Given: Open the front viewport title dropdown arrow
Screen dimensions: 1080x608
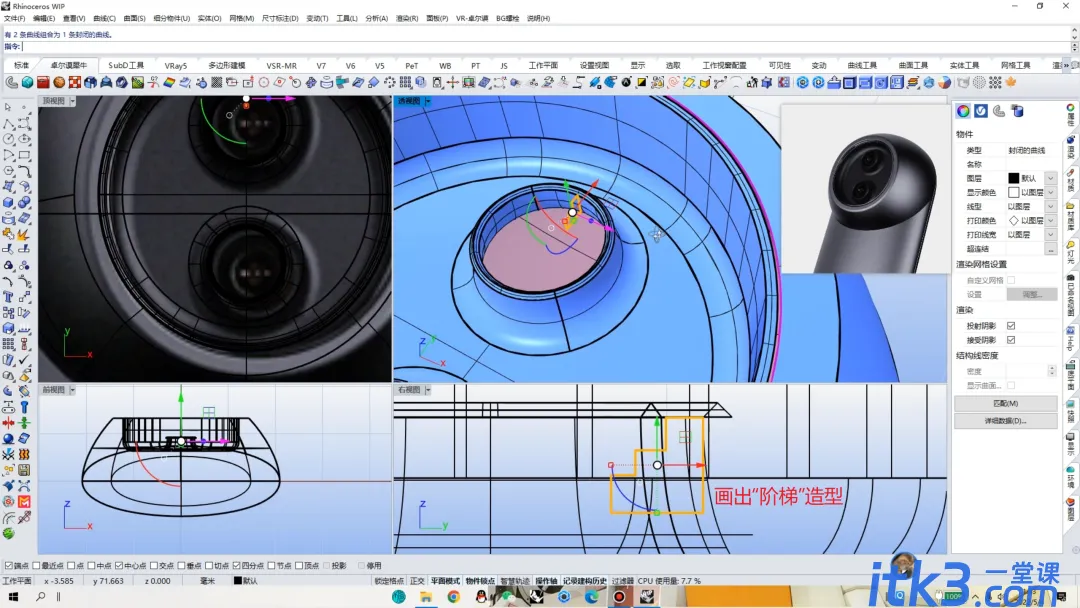Looking at the screenshot, I should click(x=72, y=390).
